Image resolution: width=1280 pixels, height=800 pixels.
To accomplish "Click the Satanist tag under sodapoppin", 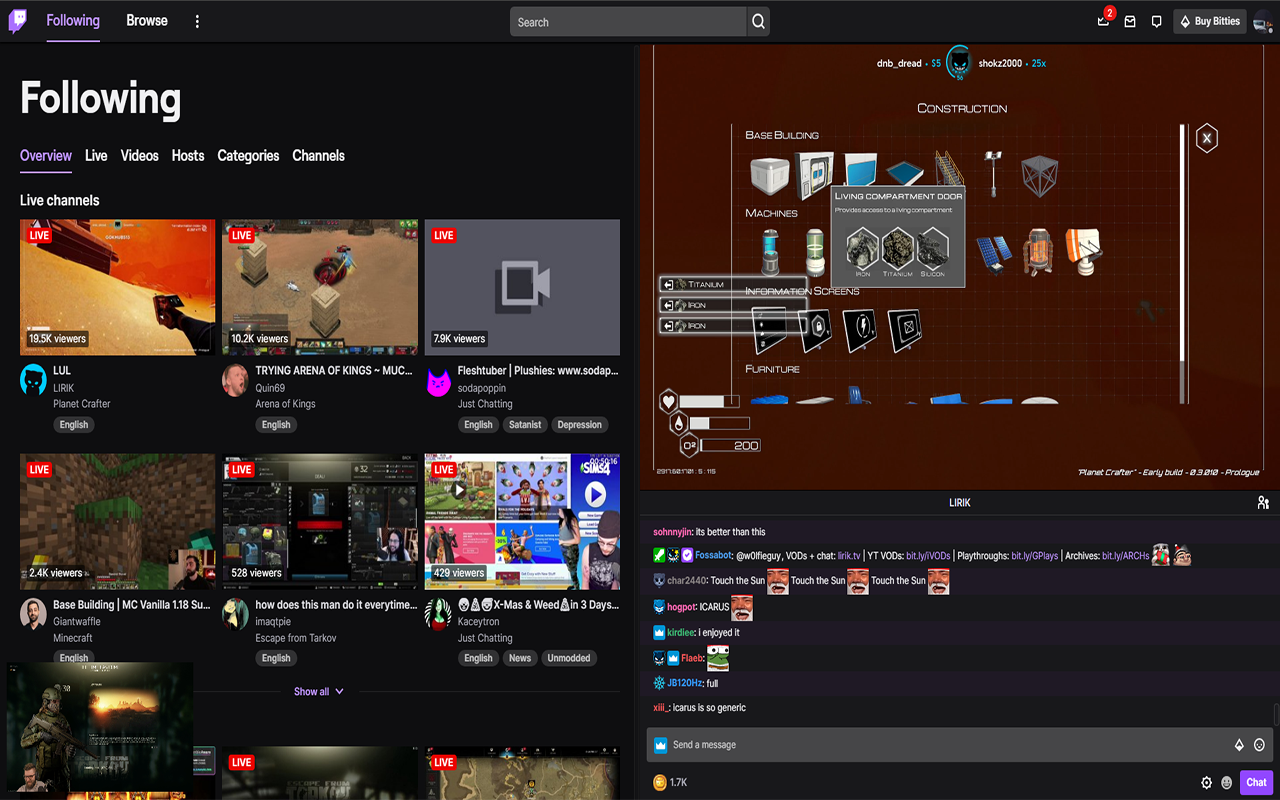I will click(x=525, y=425).
